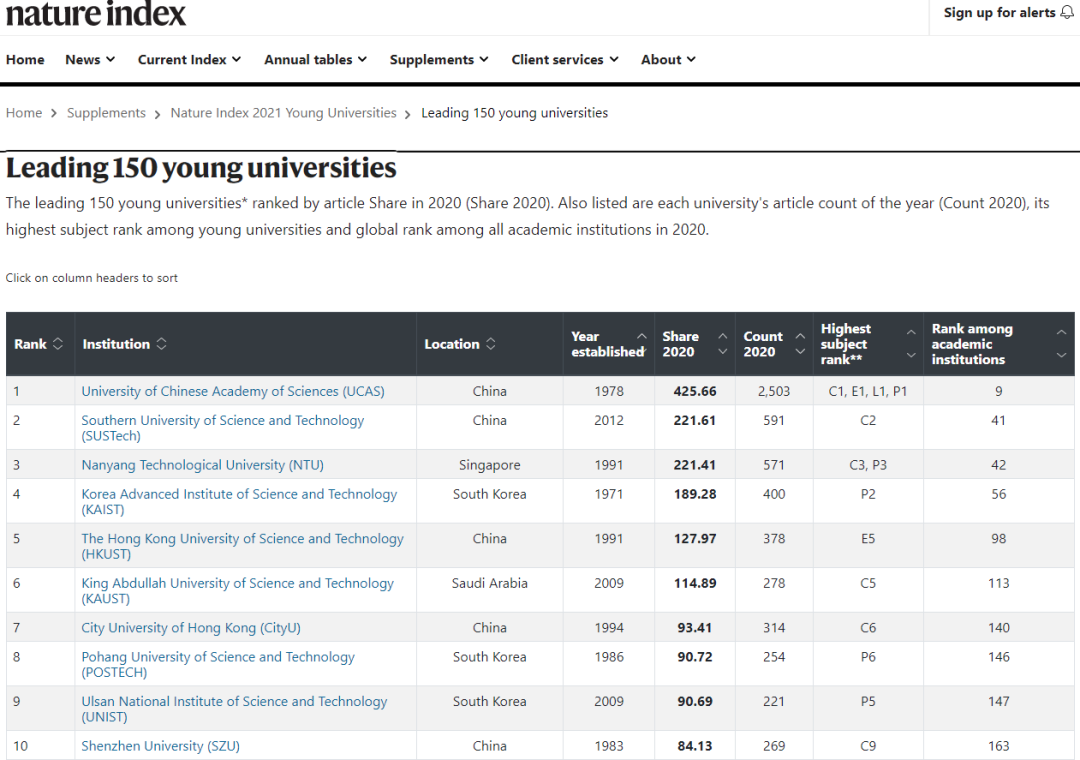Sort by Institution column arrows

tap(161, 344)
